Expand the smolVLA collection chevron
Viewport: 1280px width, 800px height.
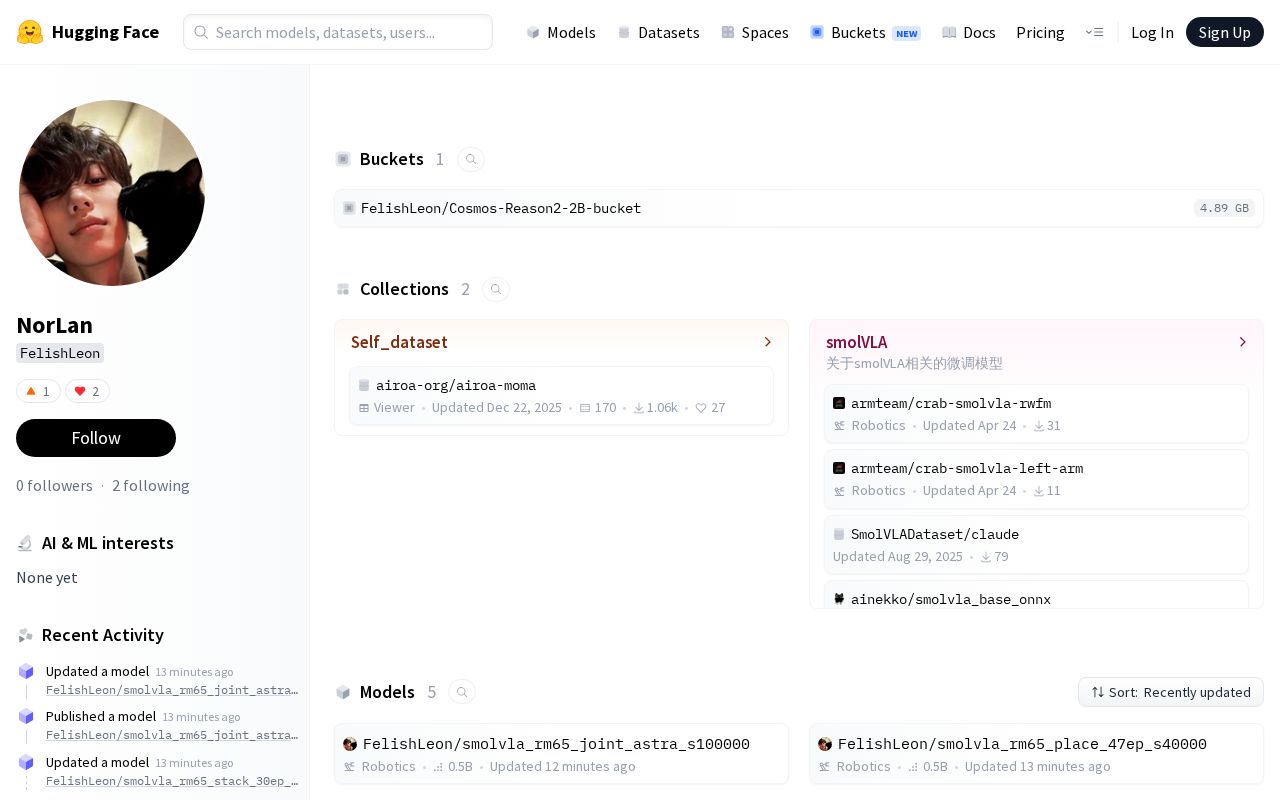pos(1243,342)
